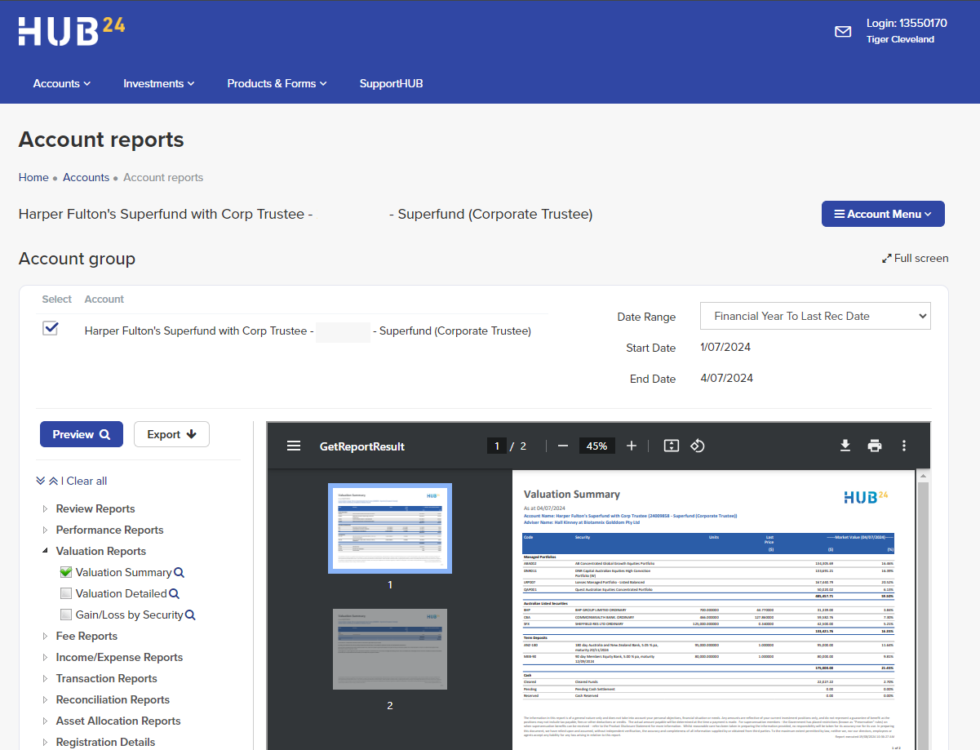Print the report with the printer icon
The height and width of the screenshot is (750, 980).
pos(875,446)
